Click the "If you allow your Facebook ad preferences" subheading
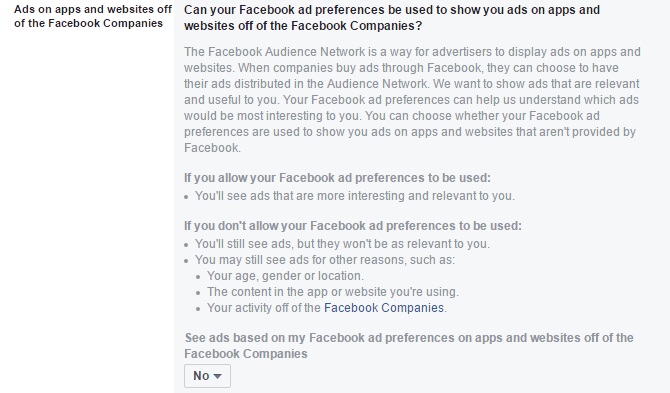 pyautogui.click(x=337, y=178)
